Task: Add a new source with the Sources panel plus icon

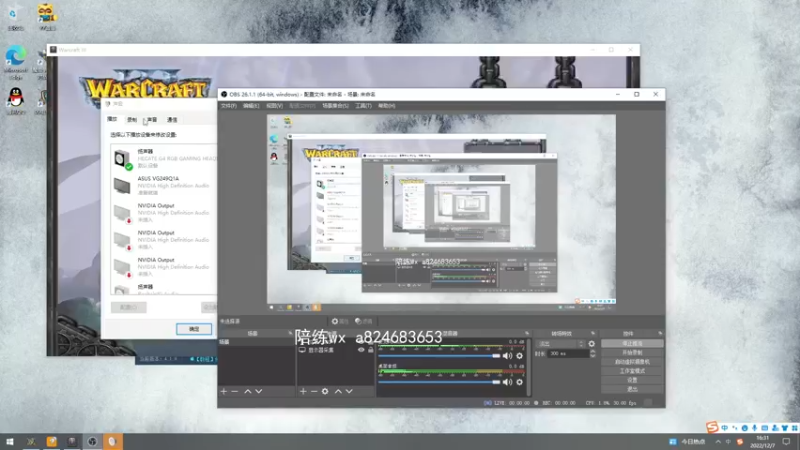Action: [x=303, y=391]
